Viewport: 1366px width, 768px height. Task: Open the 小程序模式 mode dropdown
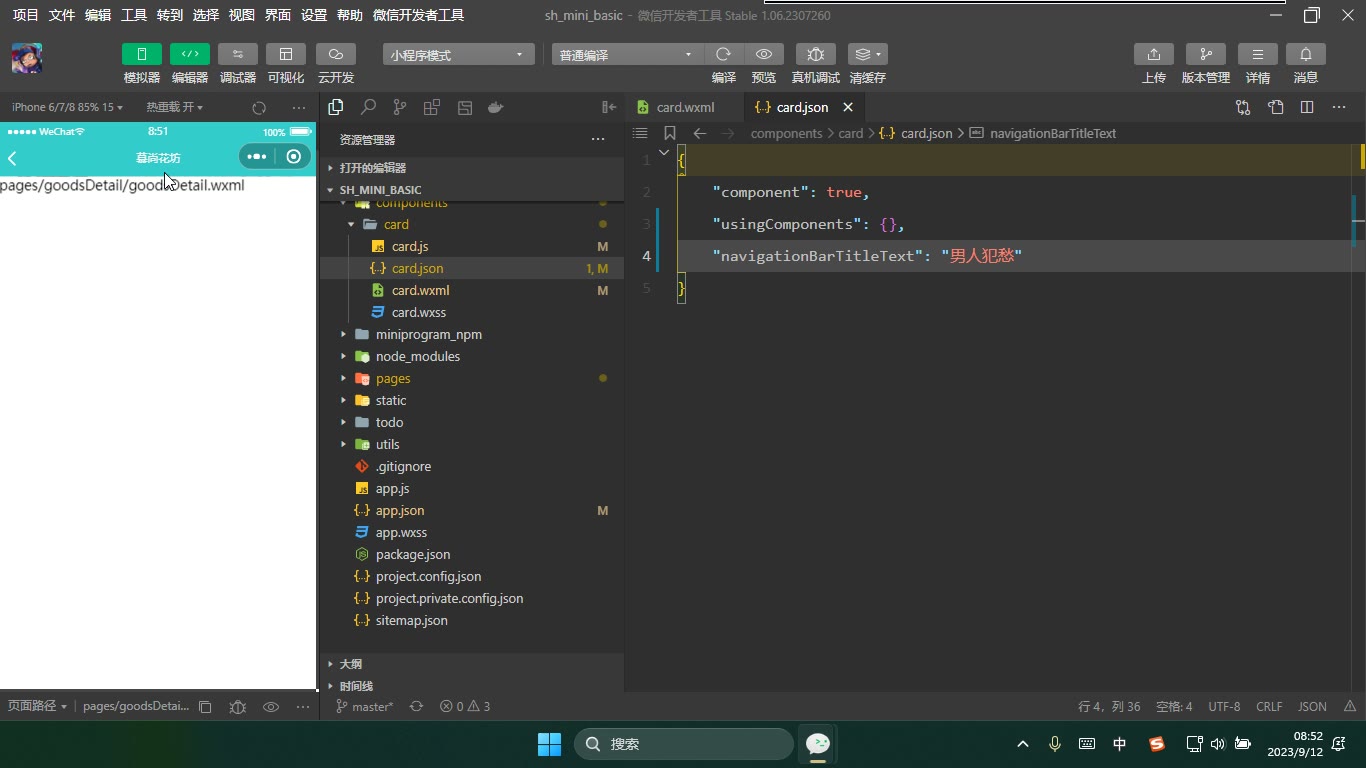pos(458,55)
